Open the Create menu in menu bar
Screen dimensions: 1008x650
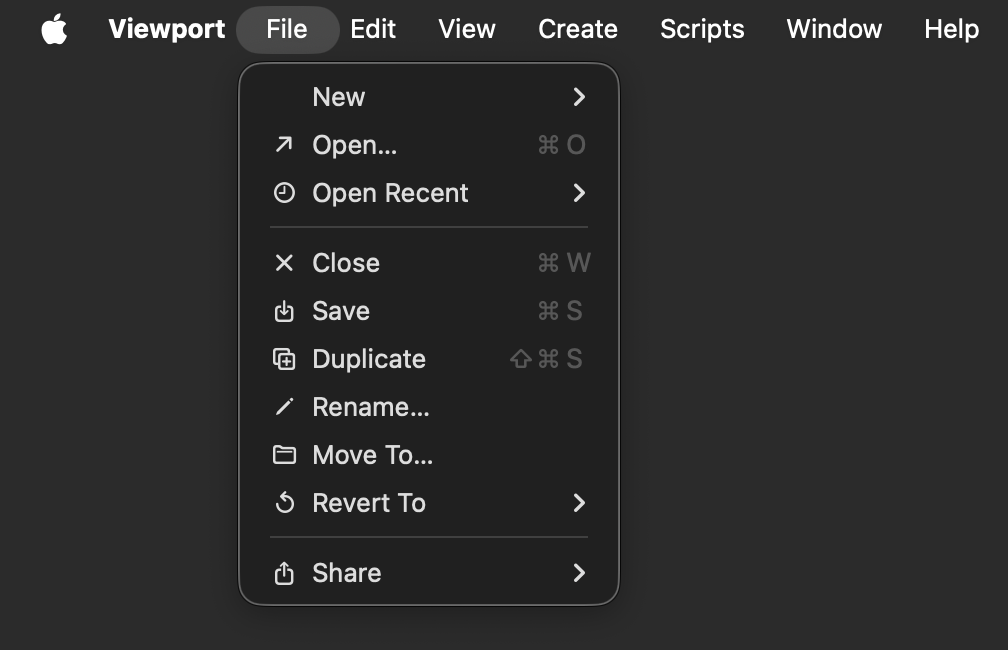(578, 29)
